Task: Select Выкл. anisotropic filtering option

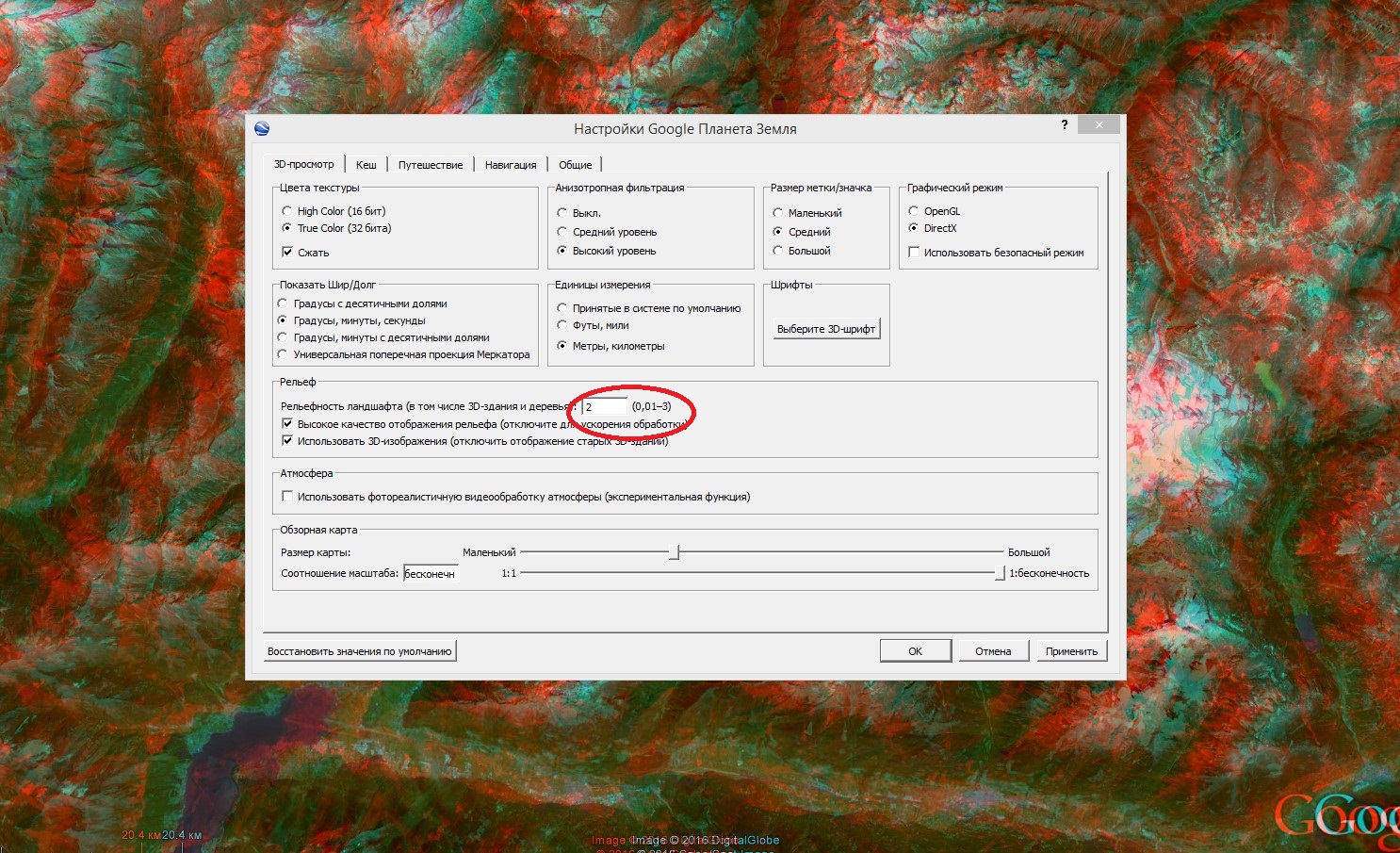Action: (562, 213)
